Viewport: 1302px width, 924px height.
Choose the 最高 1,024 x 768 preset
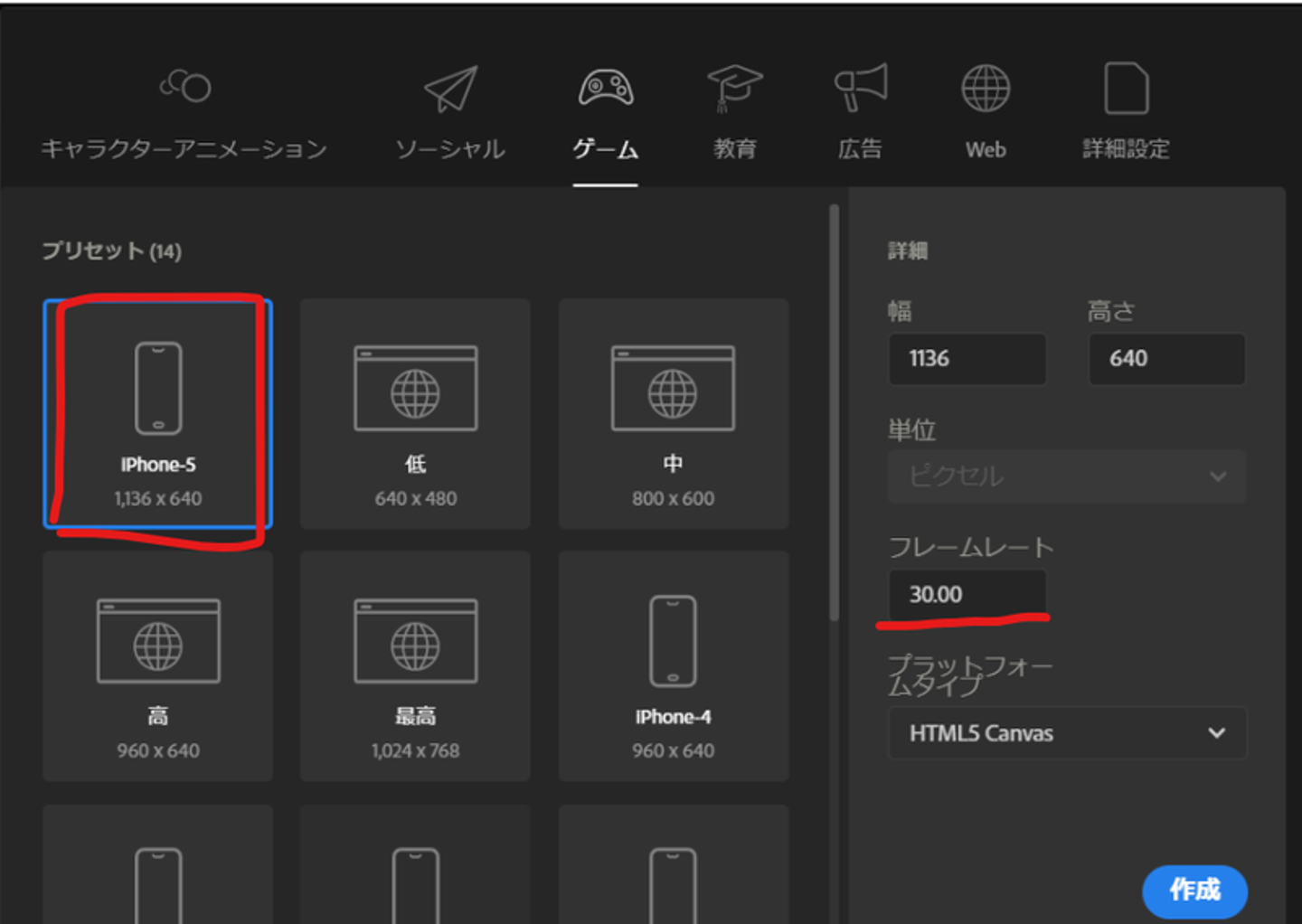coord(415,666)
